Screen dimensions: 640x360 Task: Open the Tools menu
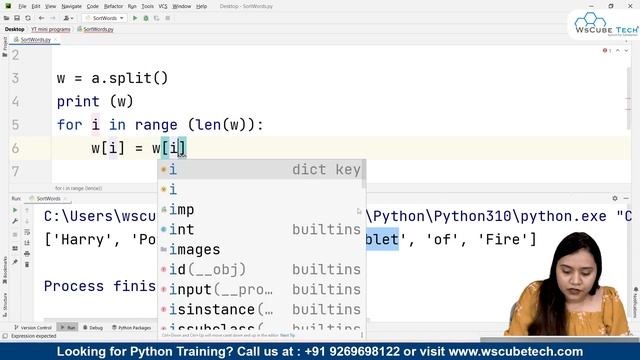coord(147,6)
